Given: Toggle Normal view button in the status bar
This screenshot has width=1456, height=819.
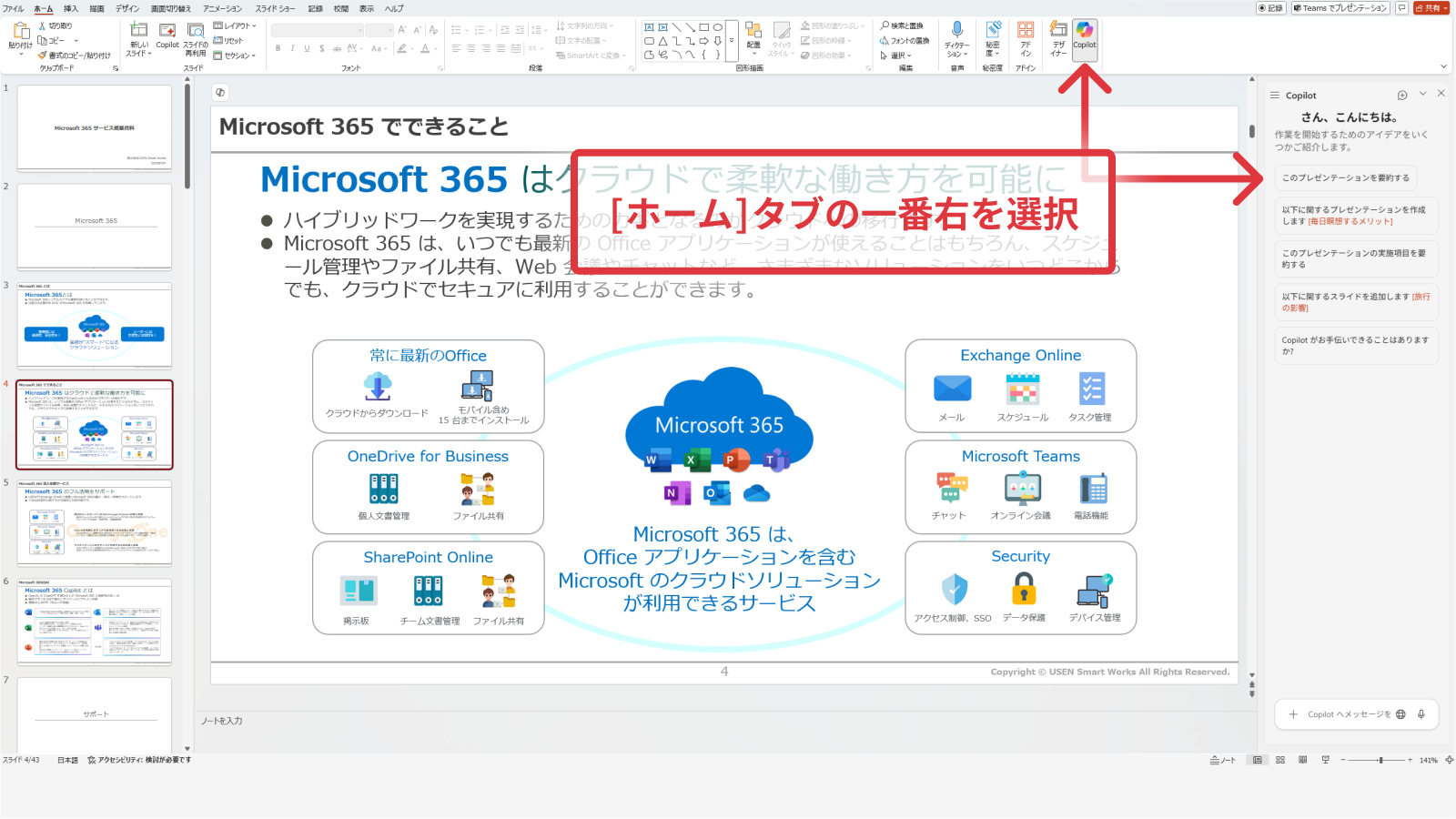Looking at the screenshot, I should pos(1258,760).
